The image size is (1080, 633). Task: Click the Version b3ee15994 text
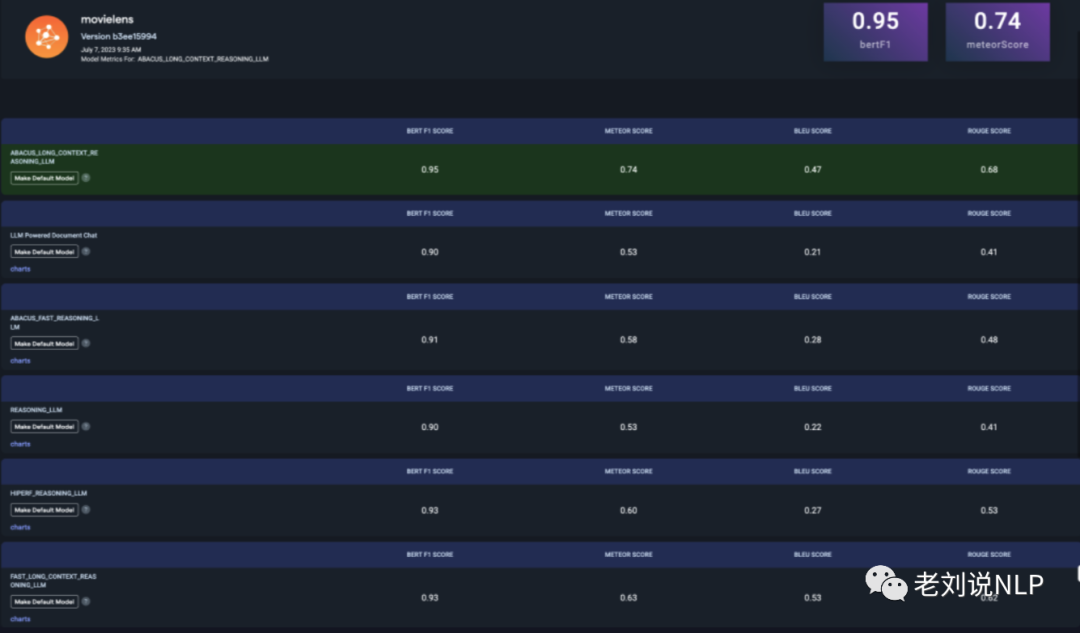(x=118, y=36)
